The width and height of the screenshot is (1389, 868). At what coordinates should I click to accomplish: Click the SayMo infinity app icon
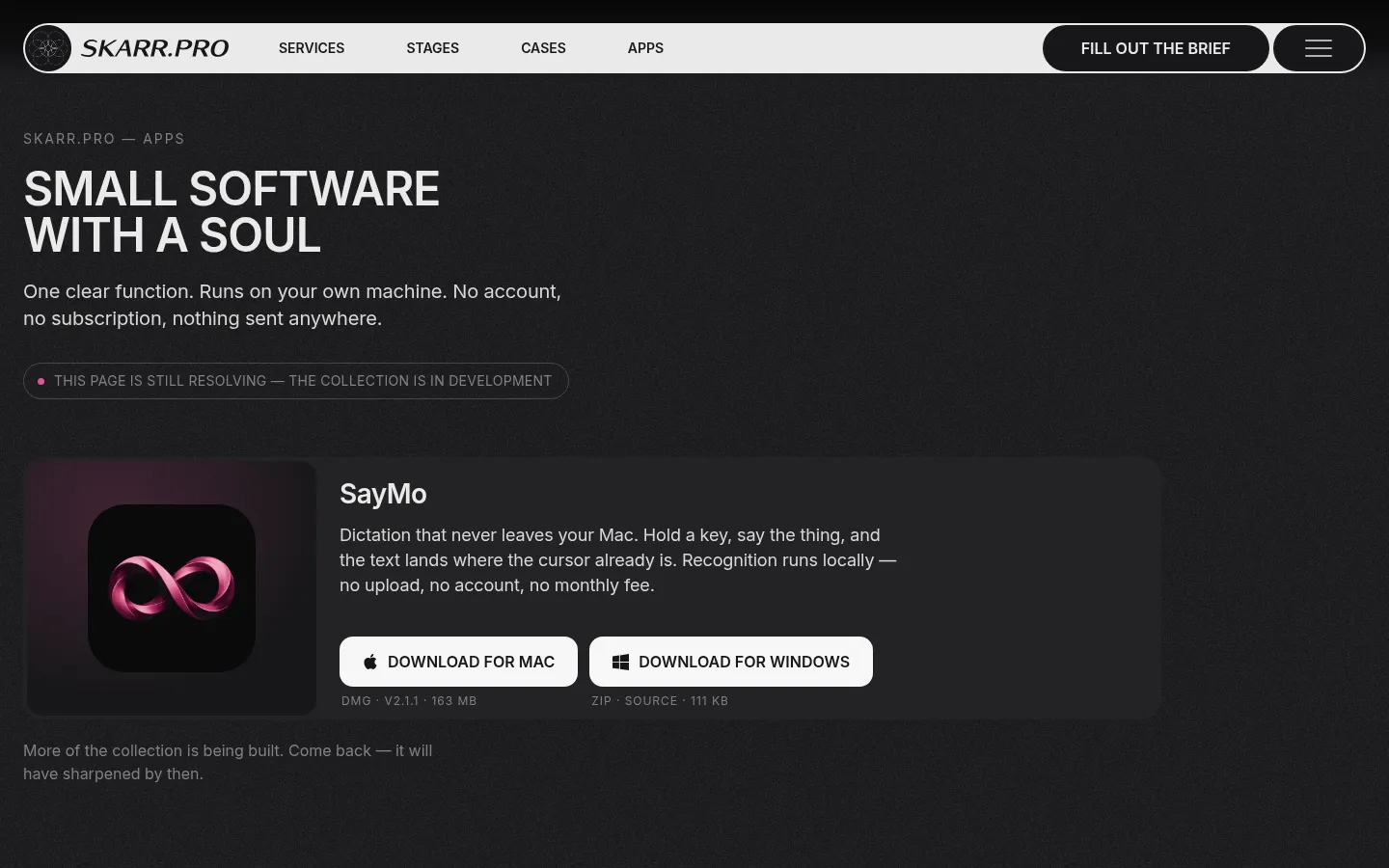(172, 588)
